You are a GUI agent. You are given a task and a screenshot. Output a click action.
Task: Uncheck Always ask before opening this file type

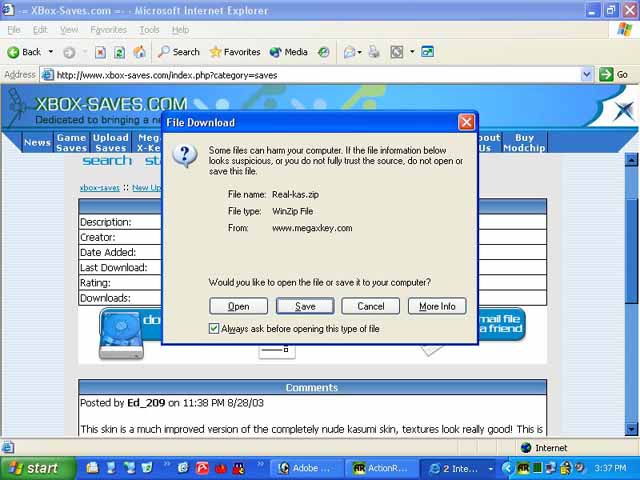214,329
